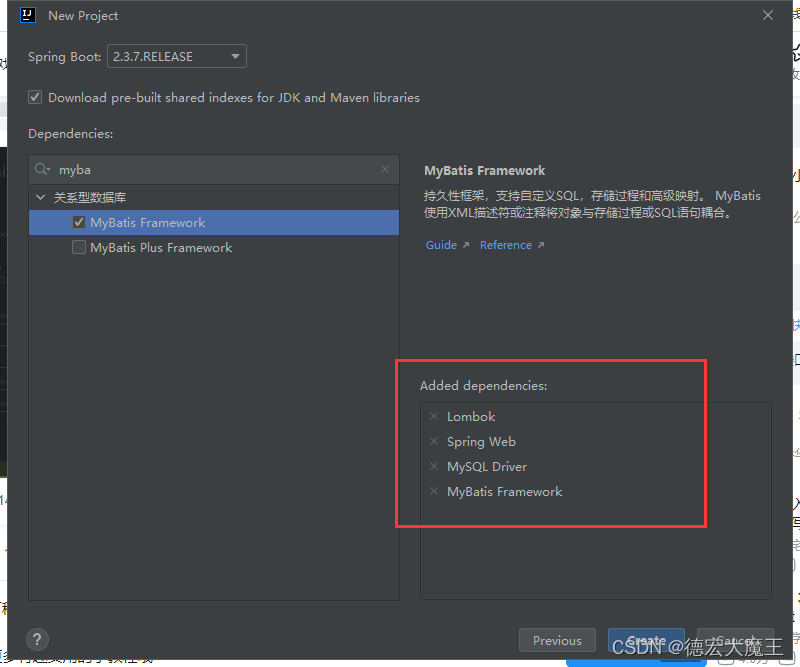The image size is (800, 667).
Task: Select Spring Web in added dependencies
Action: pos(481,441)
